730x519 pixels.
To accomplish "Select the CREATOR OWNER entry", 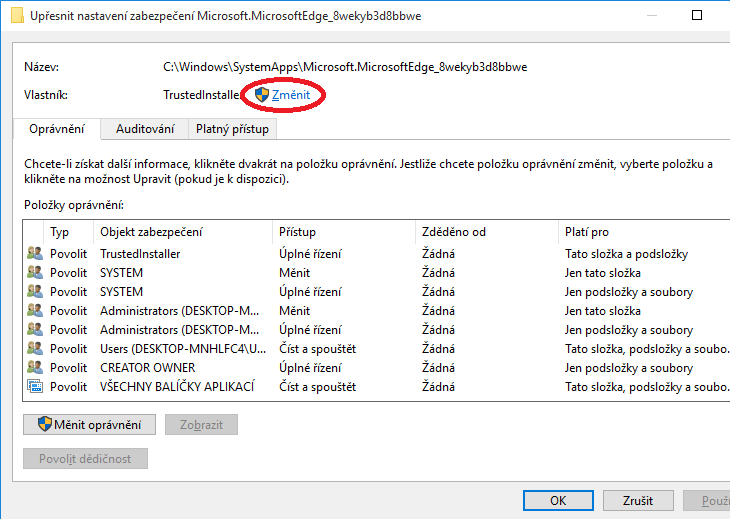I will [x=377, y=368].
